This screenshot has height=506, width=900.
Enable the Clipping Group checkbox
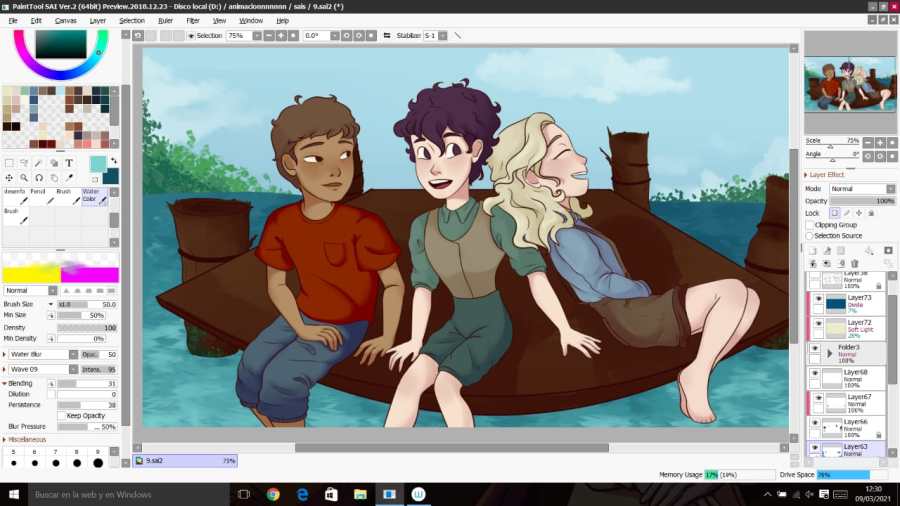pos(811,225)
